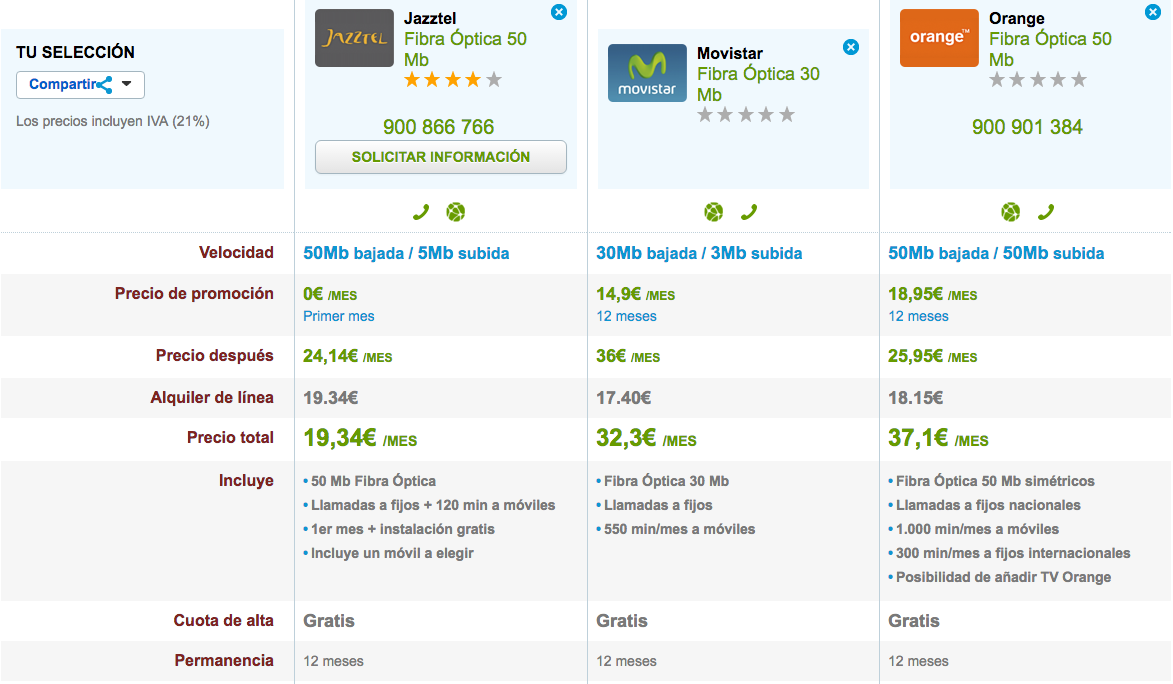Click line rental value 17.40€
1173x684 pixels.
coord(623,398)
